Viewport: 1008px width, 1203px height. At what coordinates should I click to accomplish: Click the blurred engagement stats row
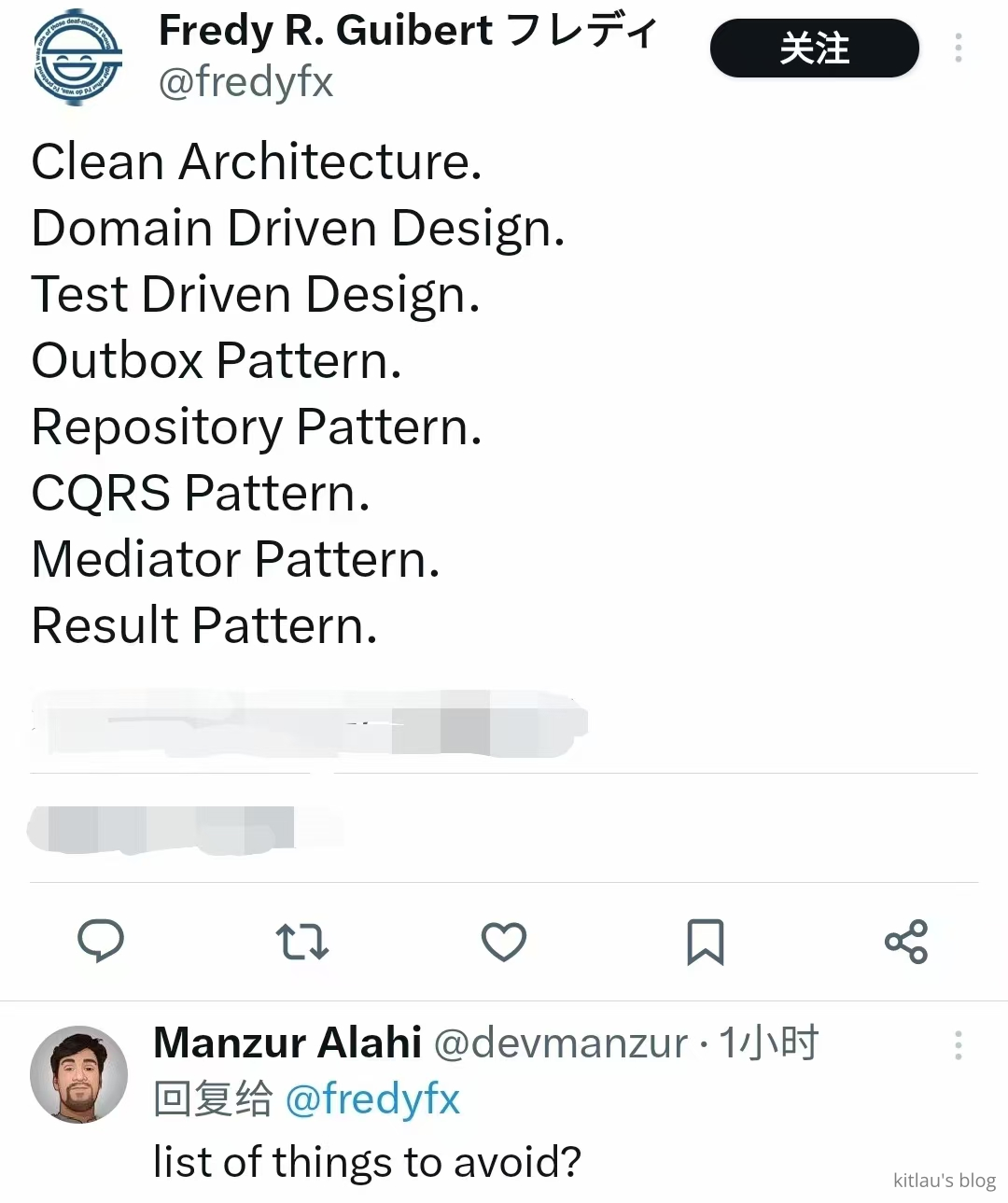pyautogui.click(x=182, y=829)
